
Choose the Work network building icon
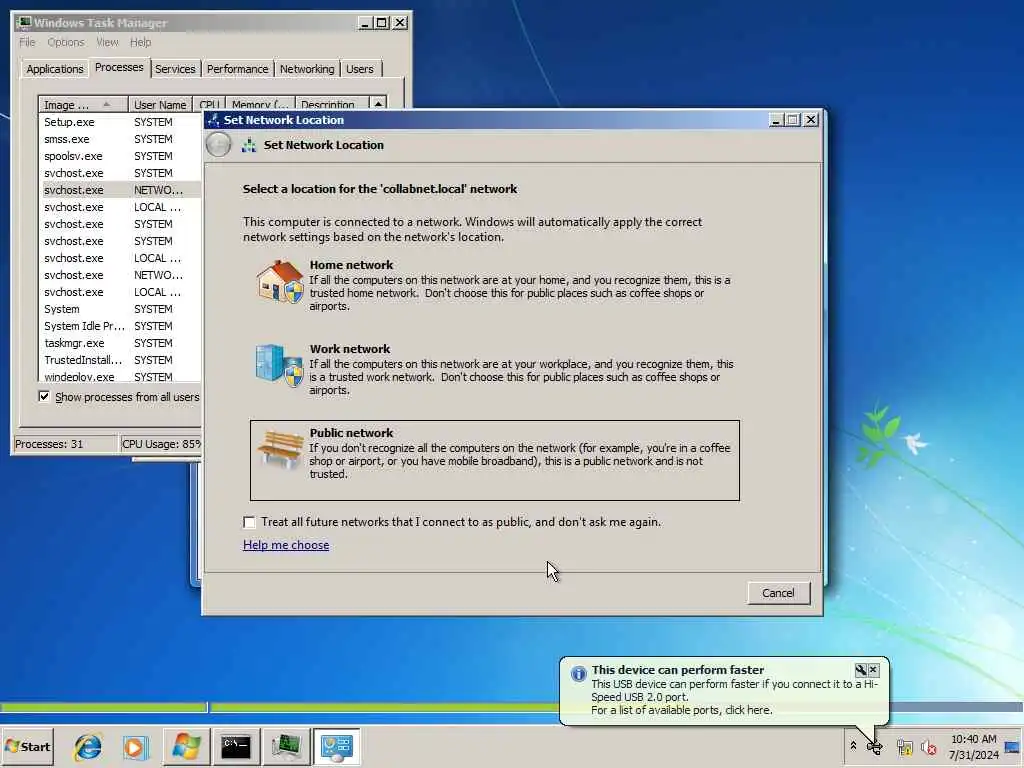pyautogui.click(x=280, y=365)
